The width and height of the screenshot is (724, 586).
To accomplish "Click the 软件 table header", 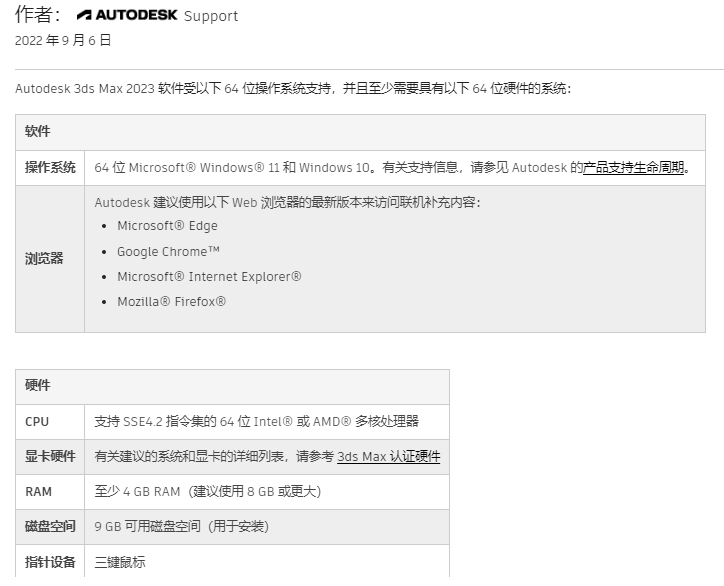I will [37, 132].
